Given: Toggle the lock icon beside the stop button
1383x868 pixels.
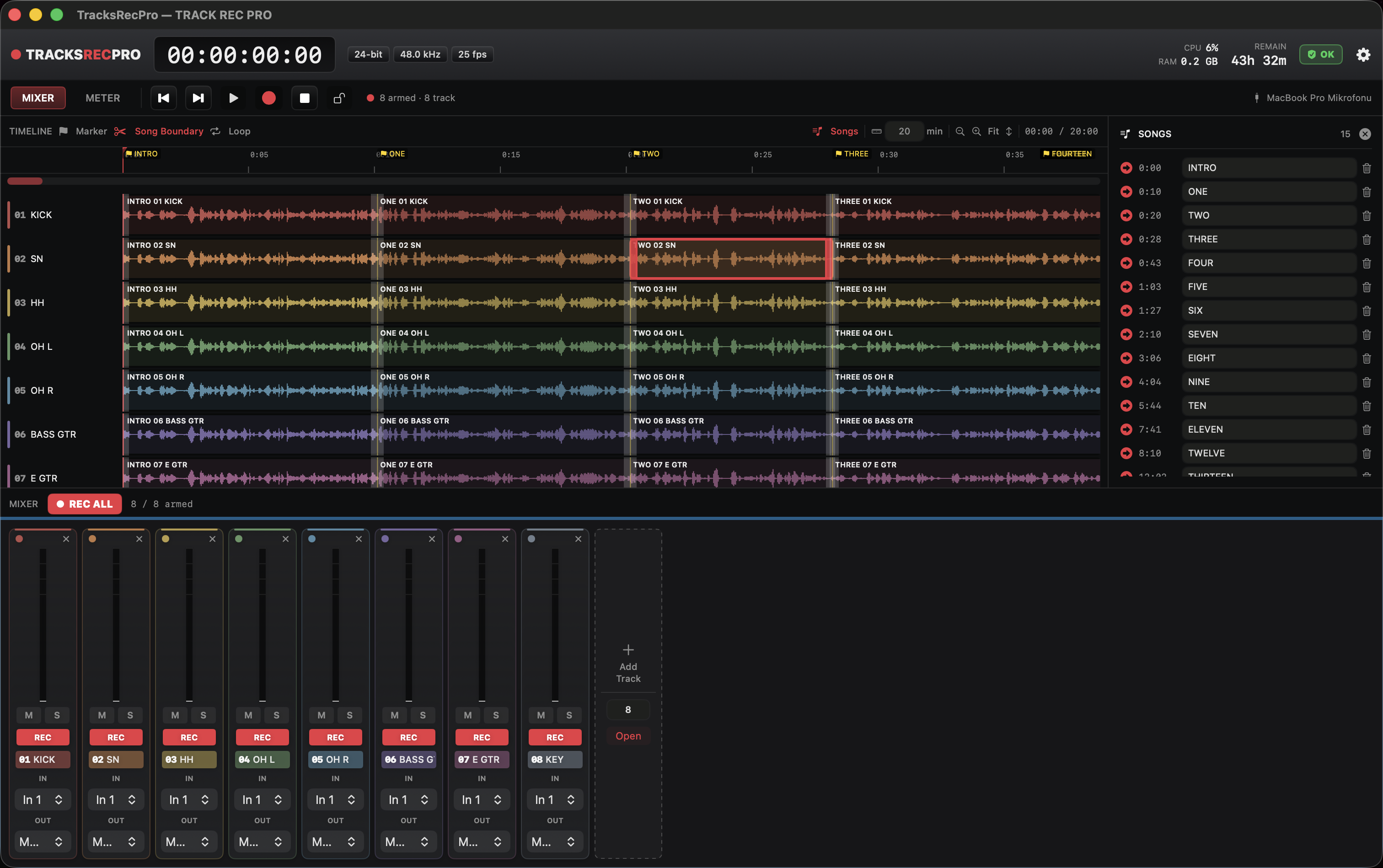Looking at the screenshot, I should pyautogui.click(x=339, y=98).
